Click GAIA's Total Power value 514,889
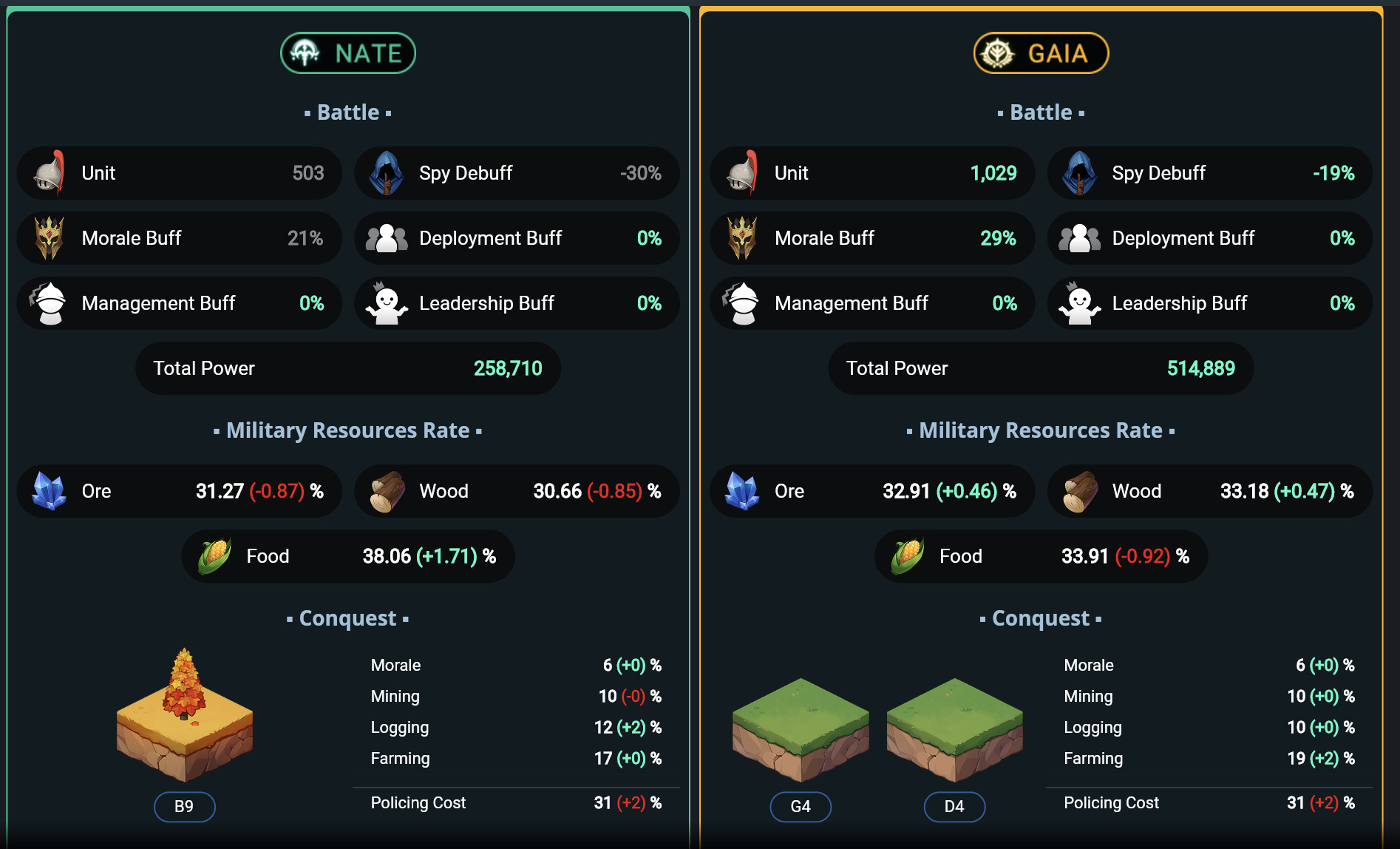1400x849 pixels. click(1200, 368)
